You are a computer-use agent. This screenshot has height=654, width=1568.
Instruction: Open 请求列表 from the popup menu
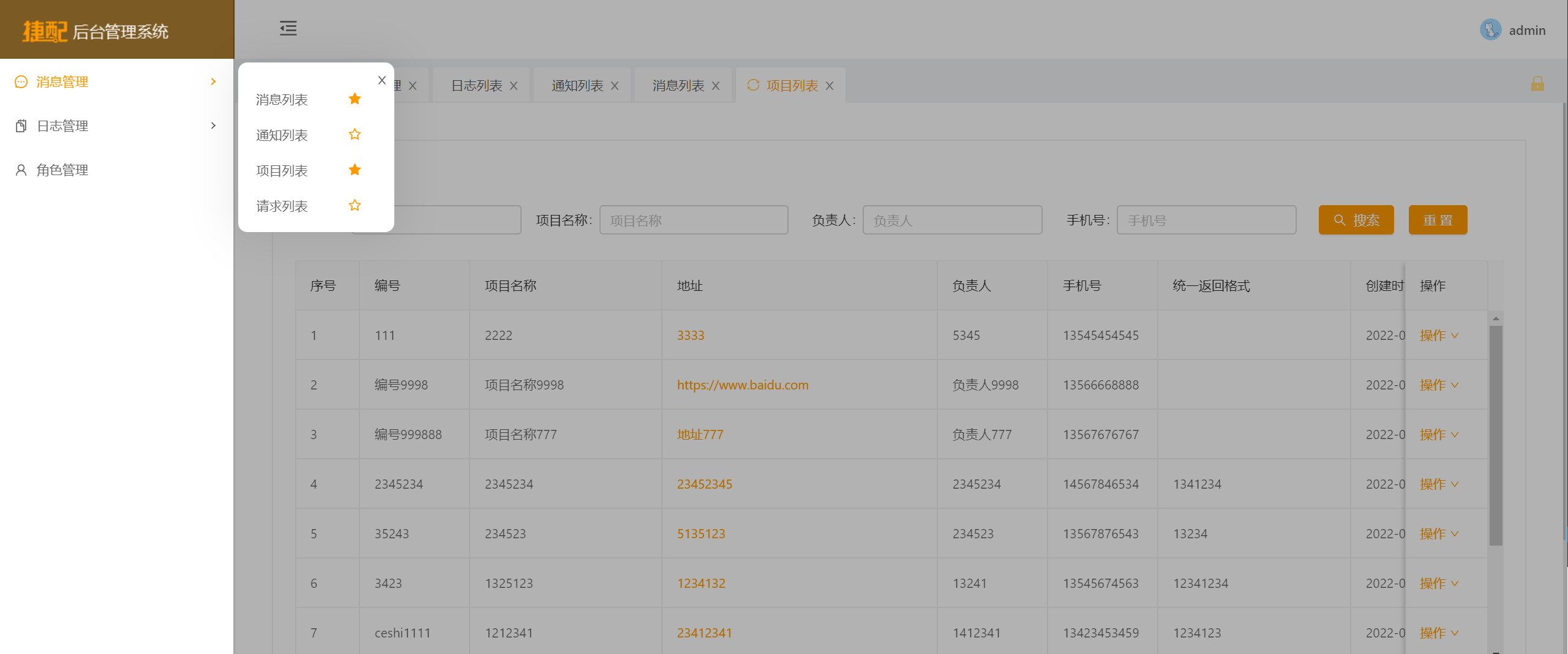[x=282, y=206]
